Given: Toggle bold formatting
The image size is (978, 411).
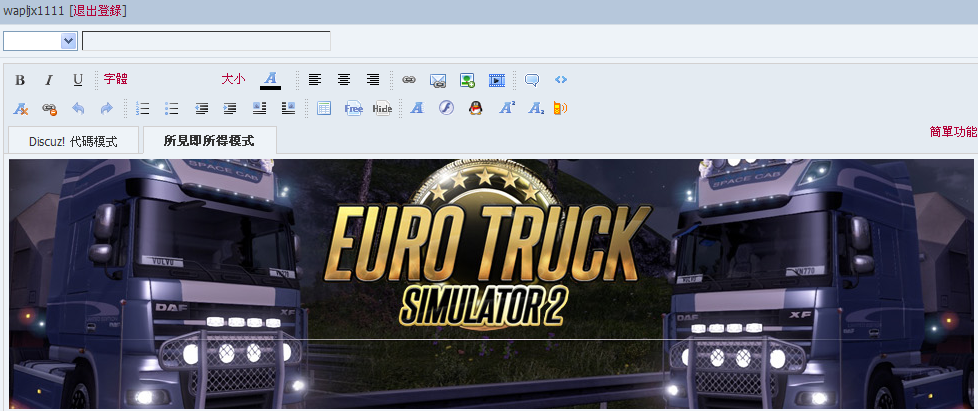Looking at the screenshot, I should [x=20, y=80].
